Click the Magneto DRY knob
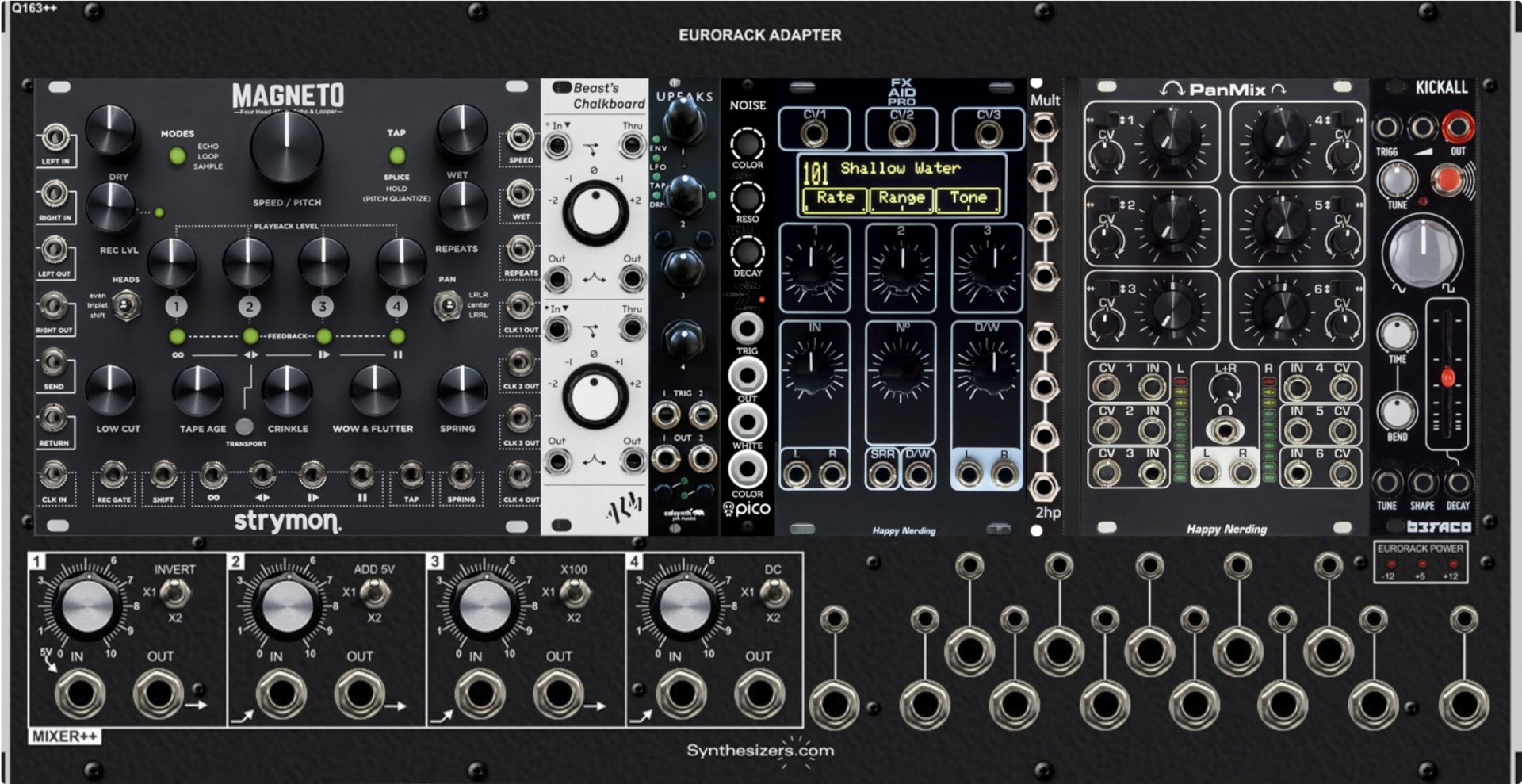Viewport: 1522px width, 784px height. [x=110, y=130]
